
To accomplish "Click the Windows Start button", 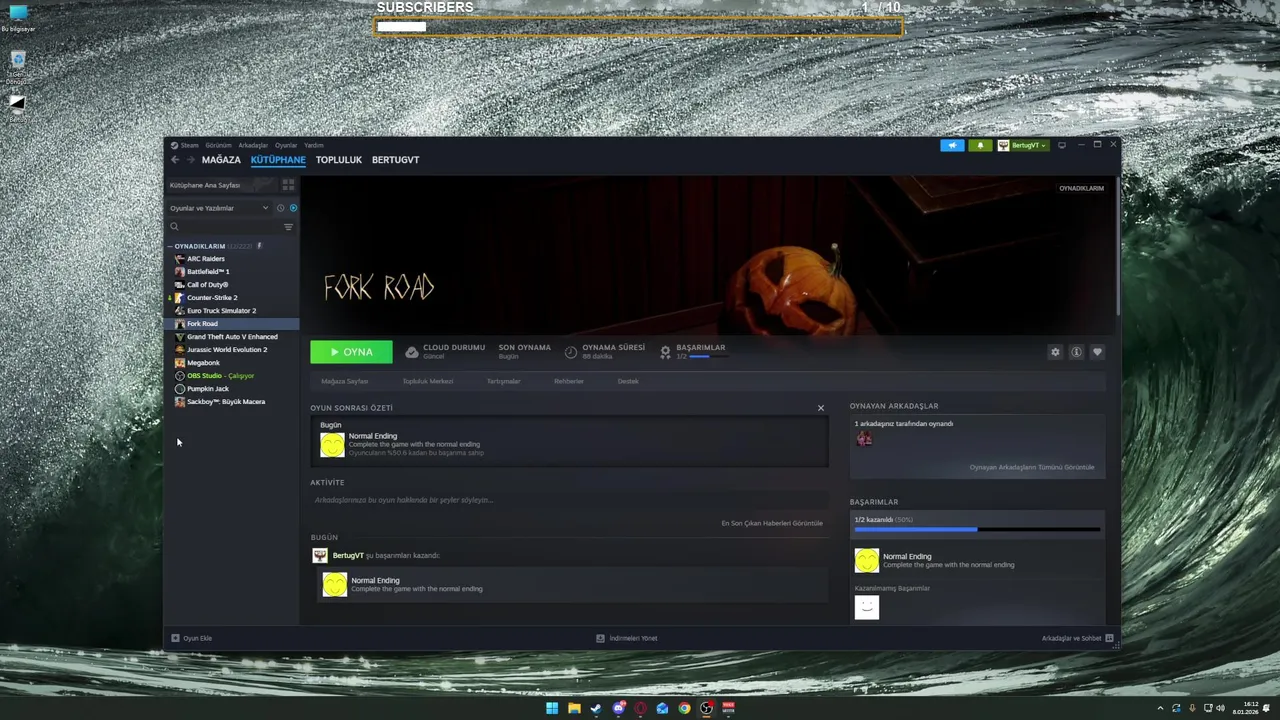I will (x=552, y=708).
